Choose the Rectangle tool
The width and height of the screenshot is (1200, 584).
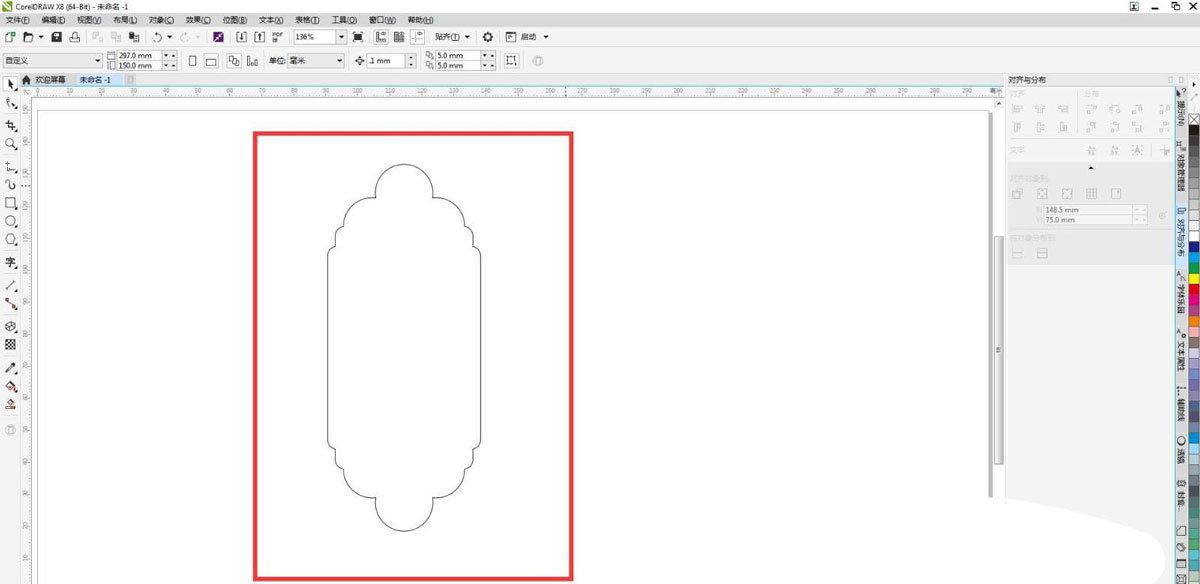click(x=11, y=203)
